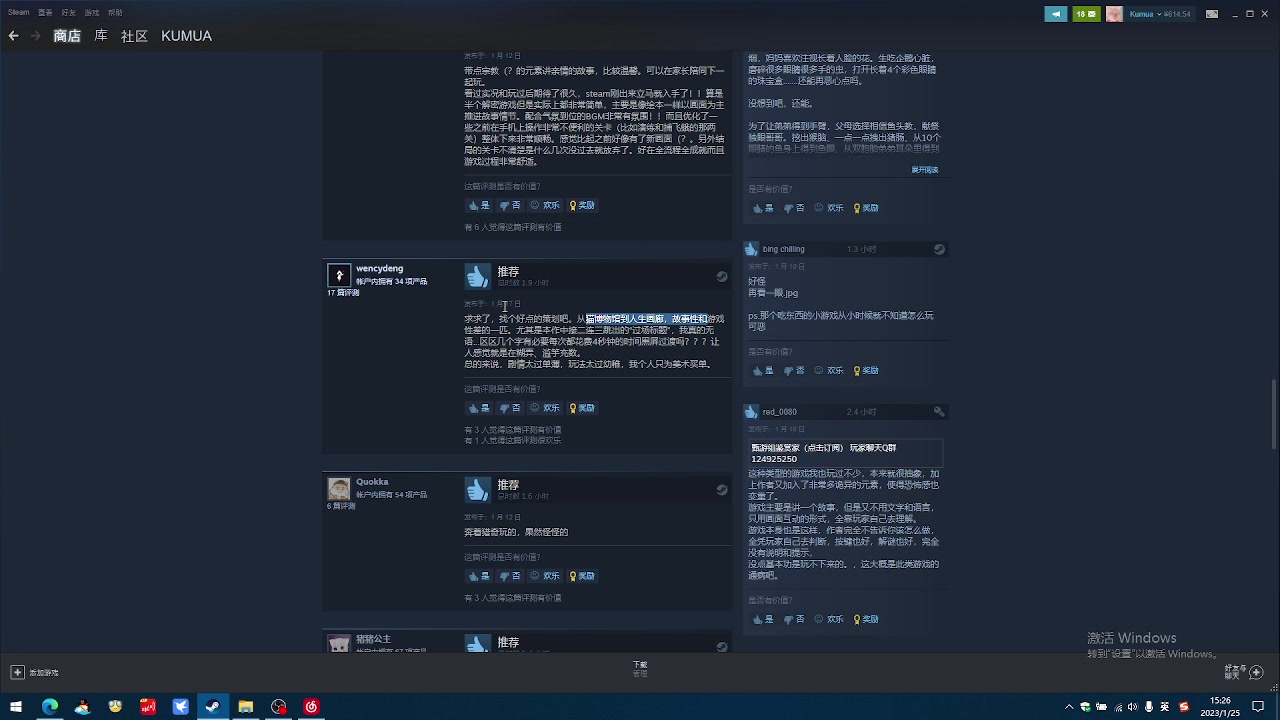
Task: Vote 否 (No) on wencydeng's review
Action: tap(510, 408)
